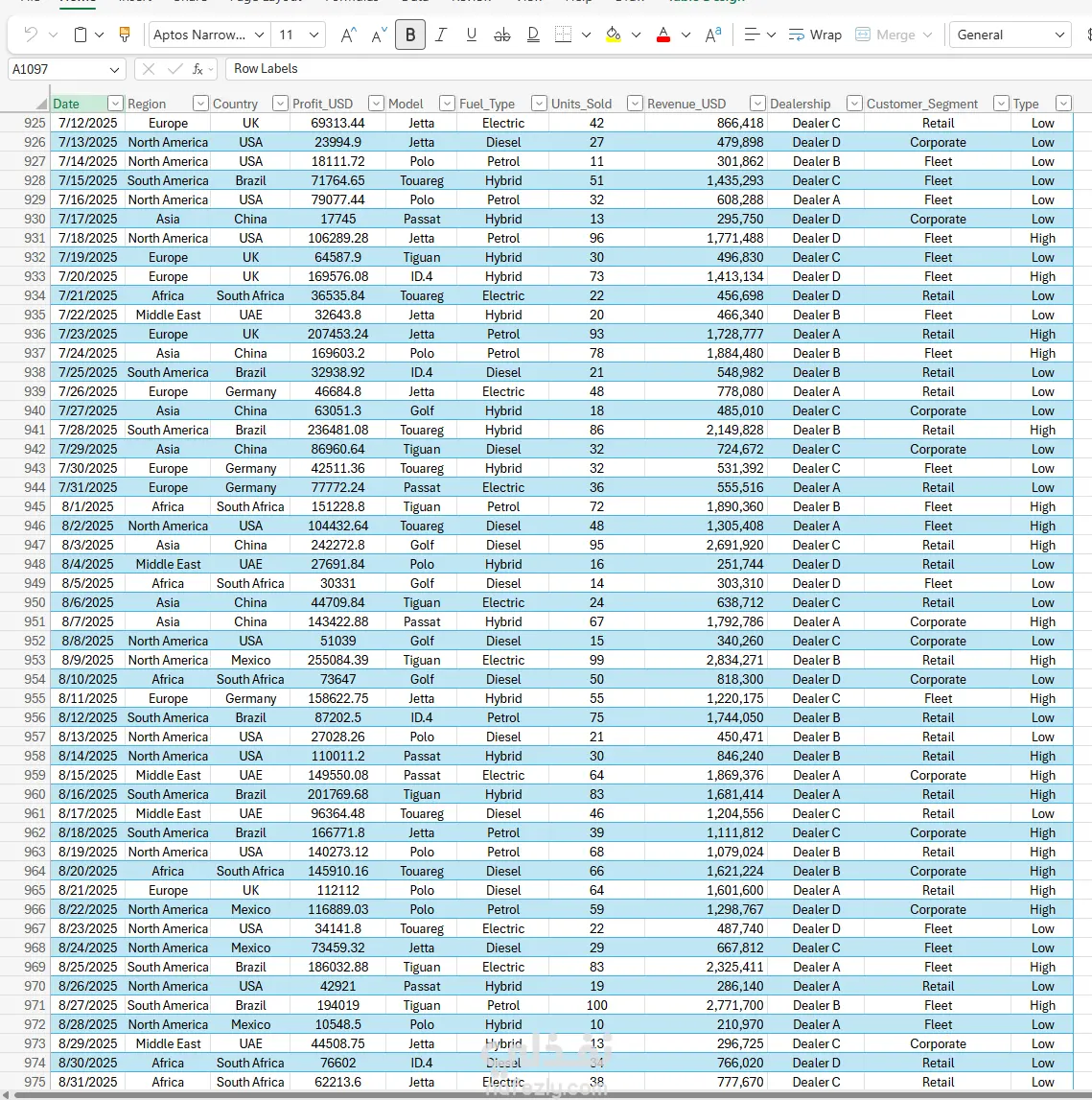Image resolution: width=1092 pixels, height=1100 pixels.
Task: Toggle Italic formatting
Action: point(440,35)
